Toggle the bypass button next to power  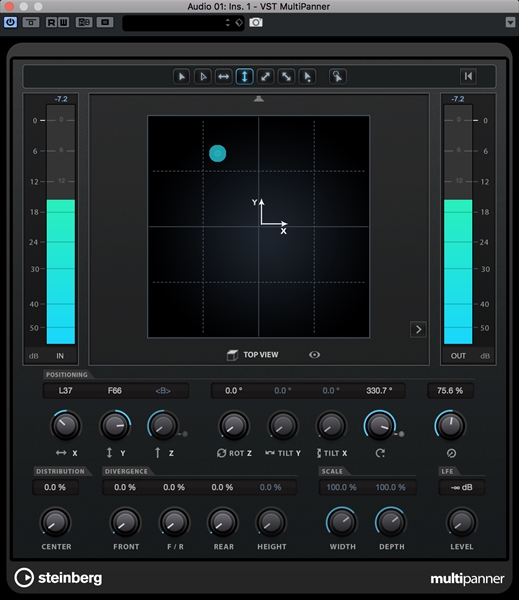tap(31, 22)
